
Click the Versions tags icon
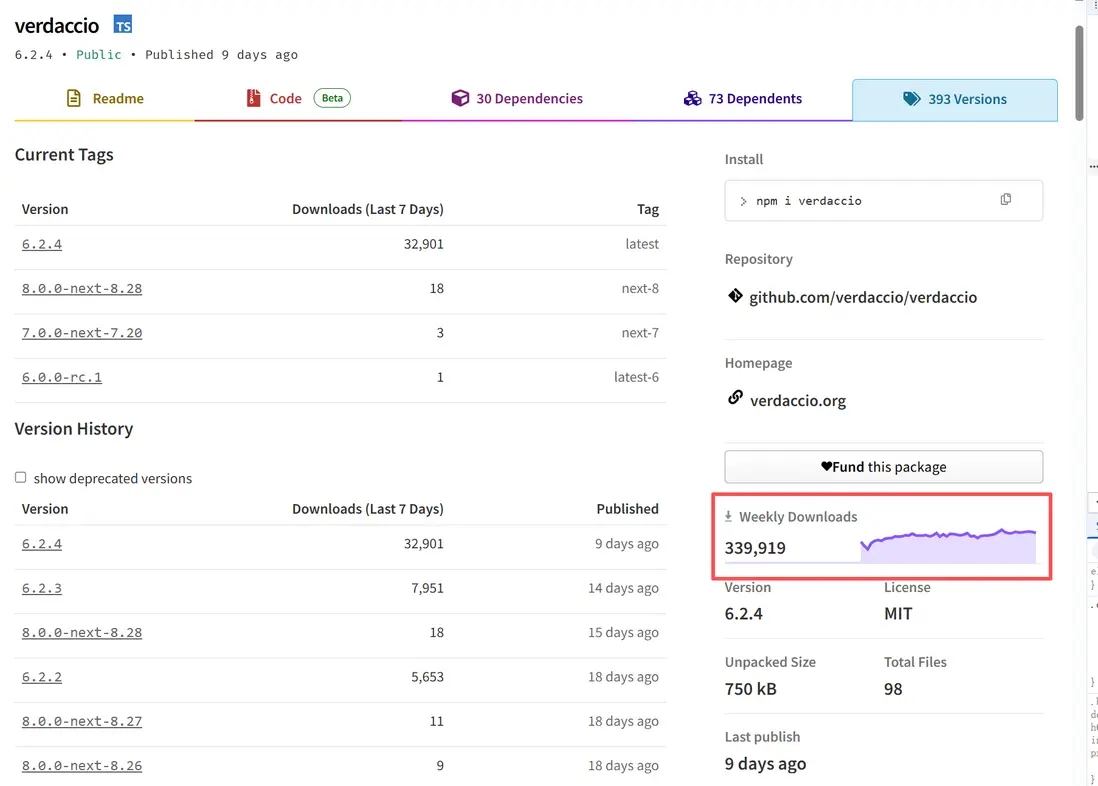click(911, 99)
